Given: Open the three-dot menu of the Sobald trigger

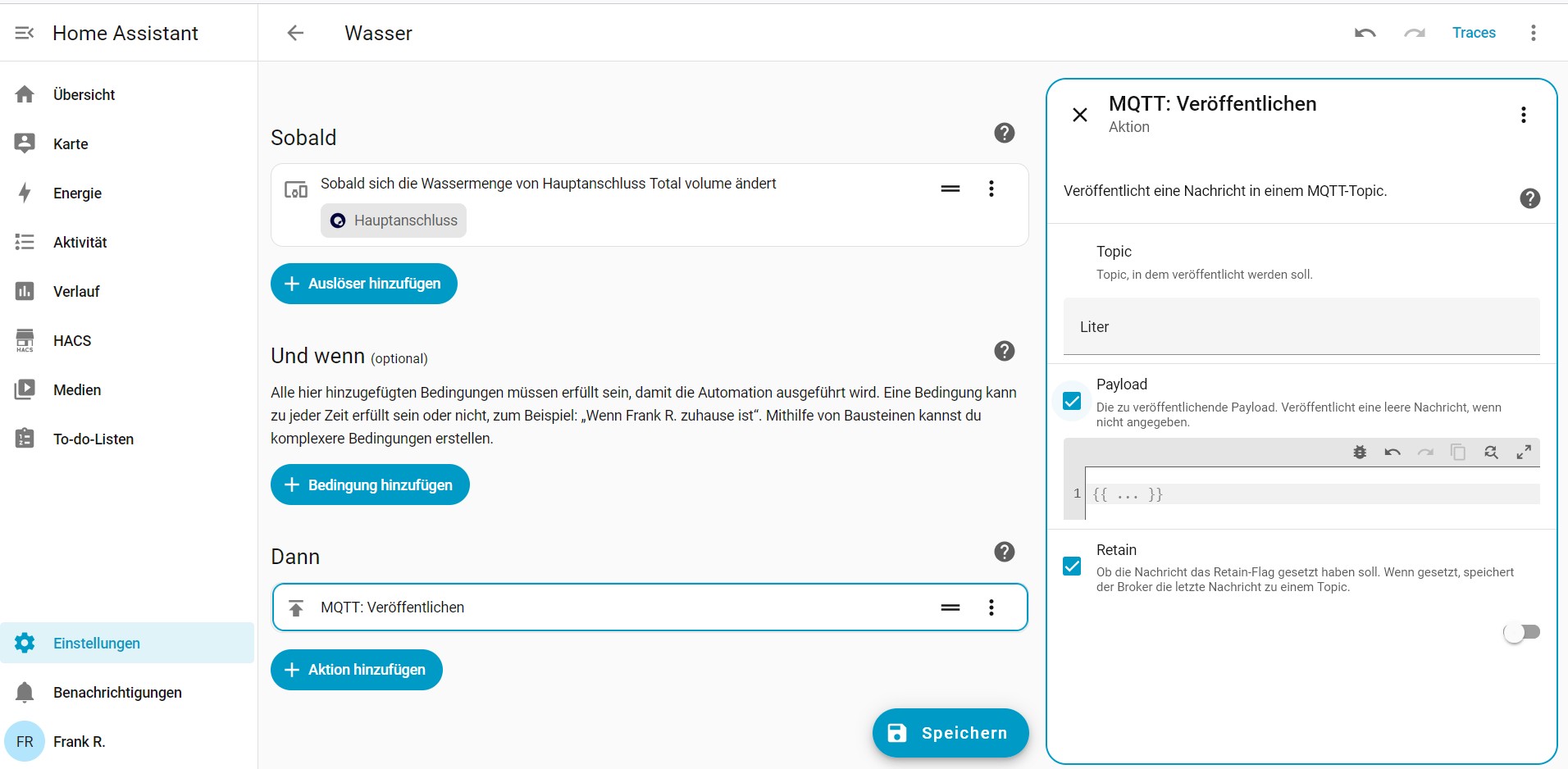Looking at the screenshot, I should 991,189.
